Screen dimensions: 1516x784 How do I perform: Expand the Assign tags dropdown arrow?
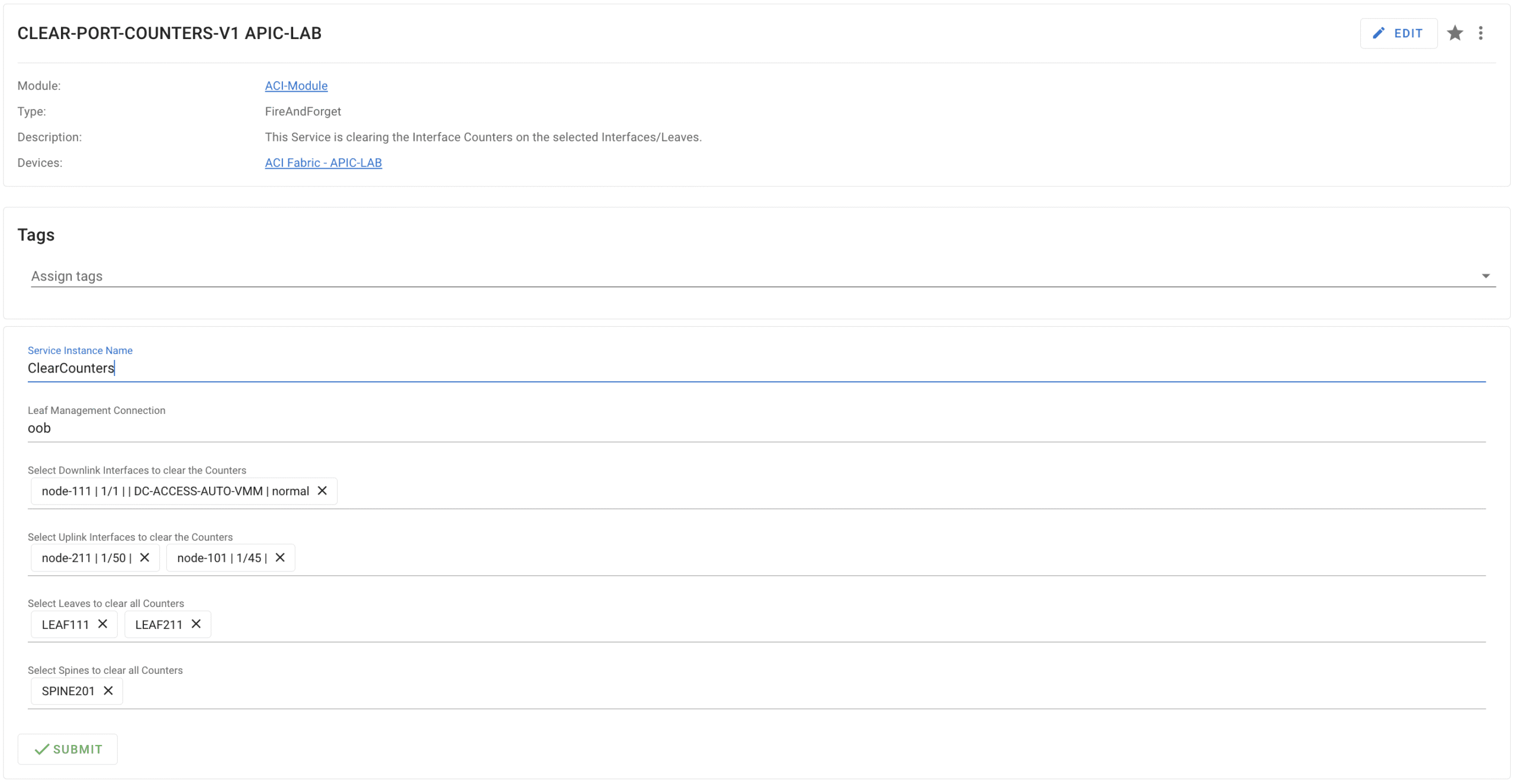tap(1485, 276)
